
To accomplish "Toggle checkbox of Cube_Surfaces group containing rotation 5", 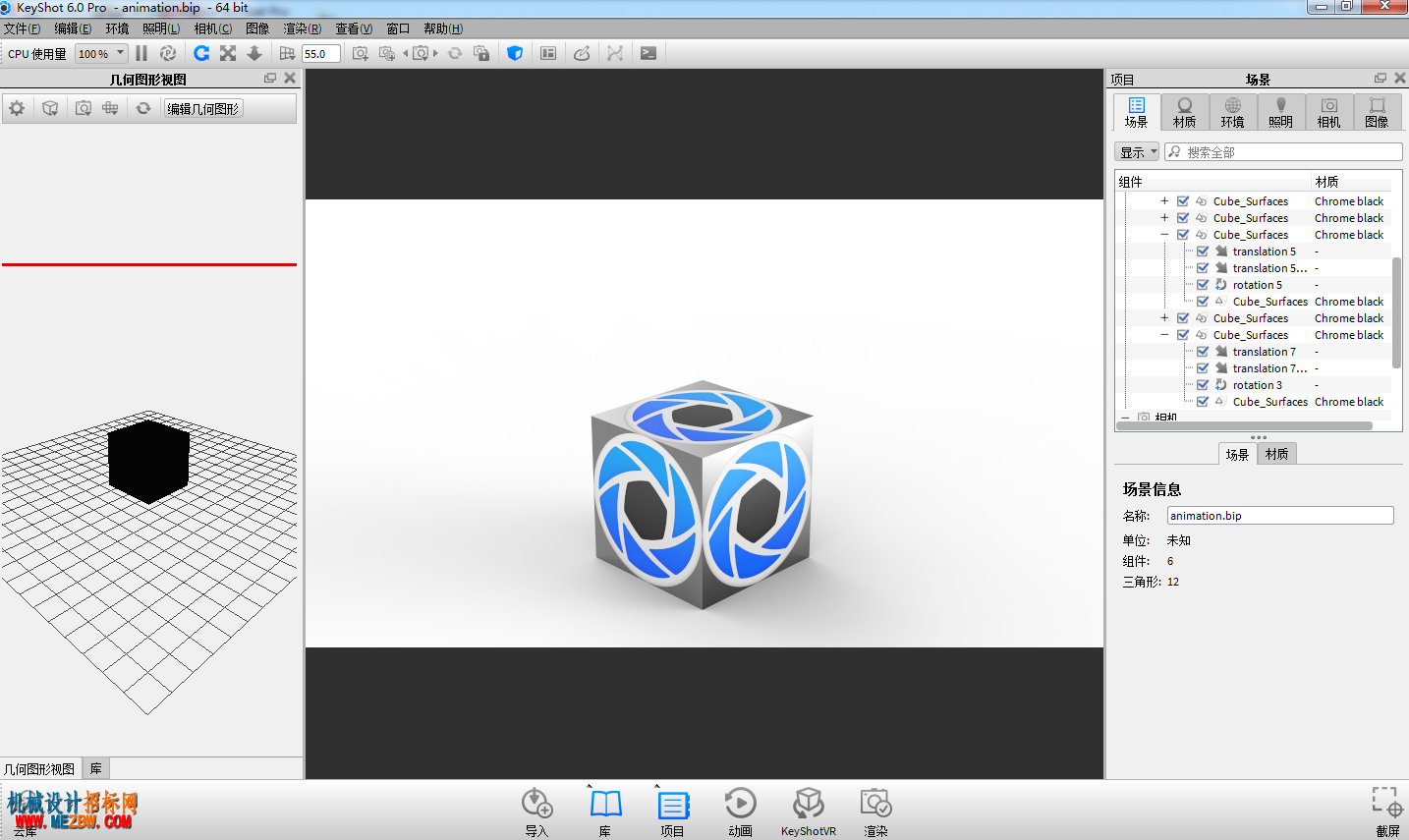I will click(1183, 235).
